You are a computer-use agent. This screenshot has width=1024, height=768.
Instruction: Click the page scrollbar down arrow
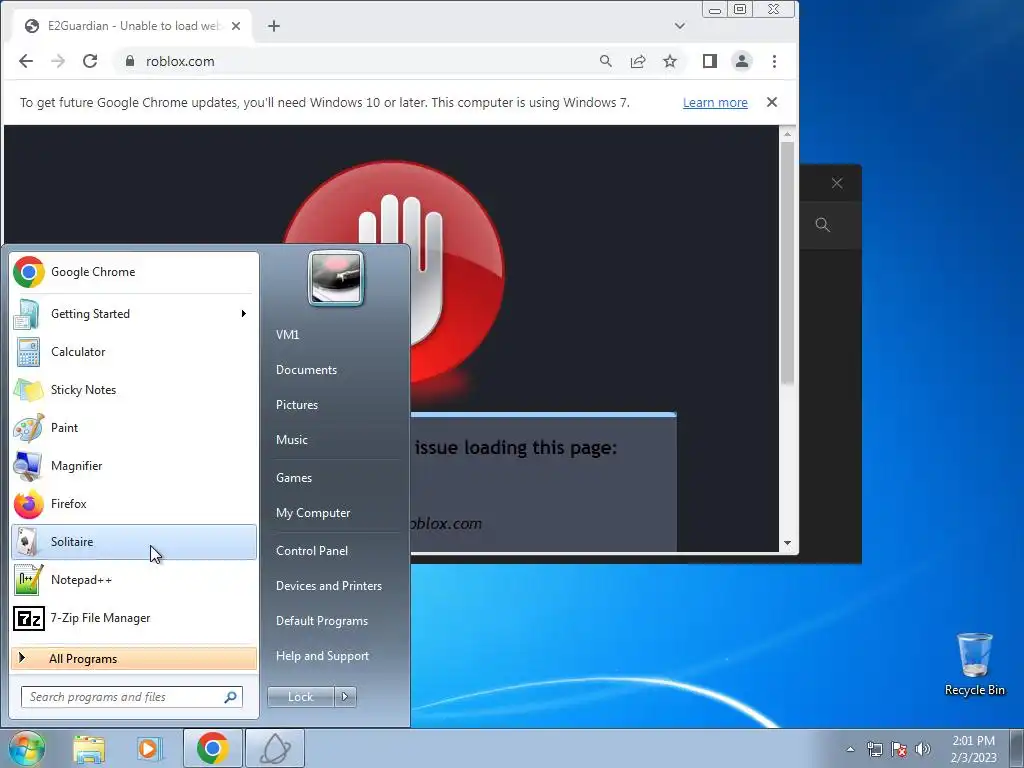pos(788,543)
